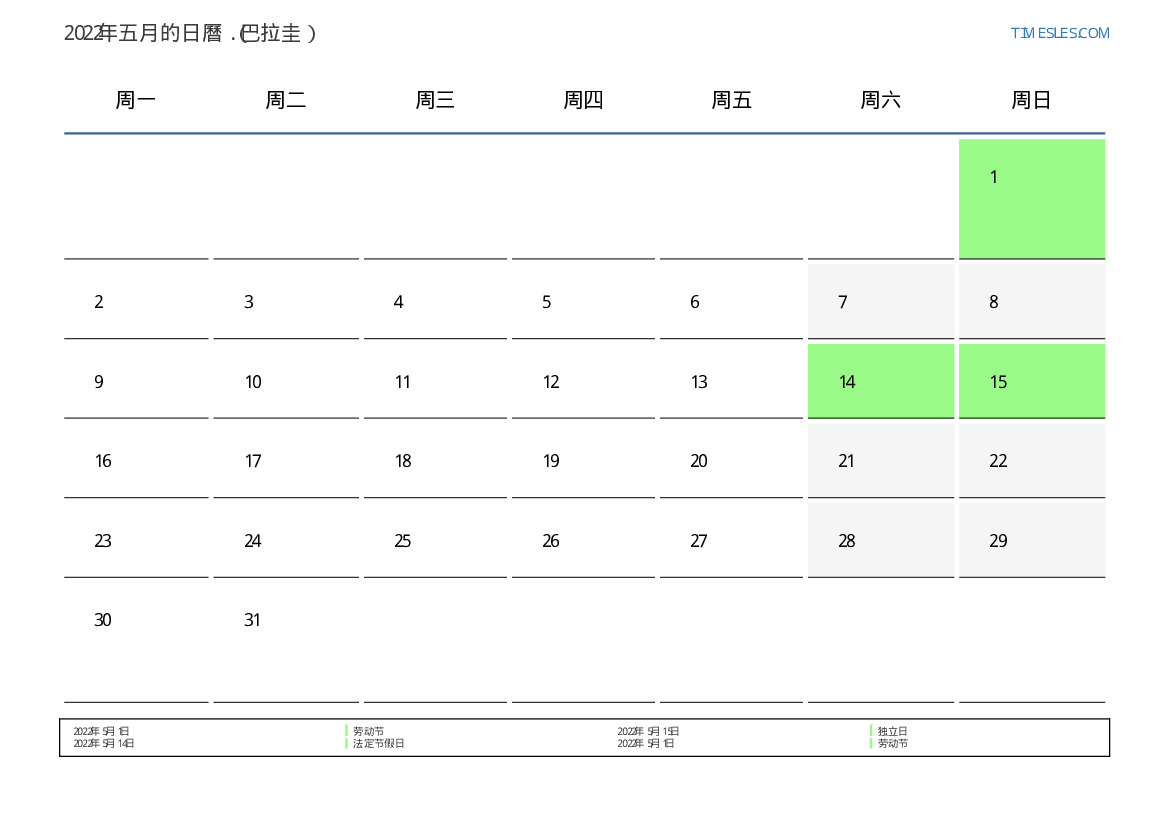Choose Saturday the 7th cell

click(x=880, y=301)
